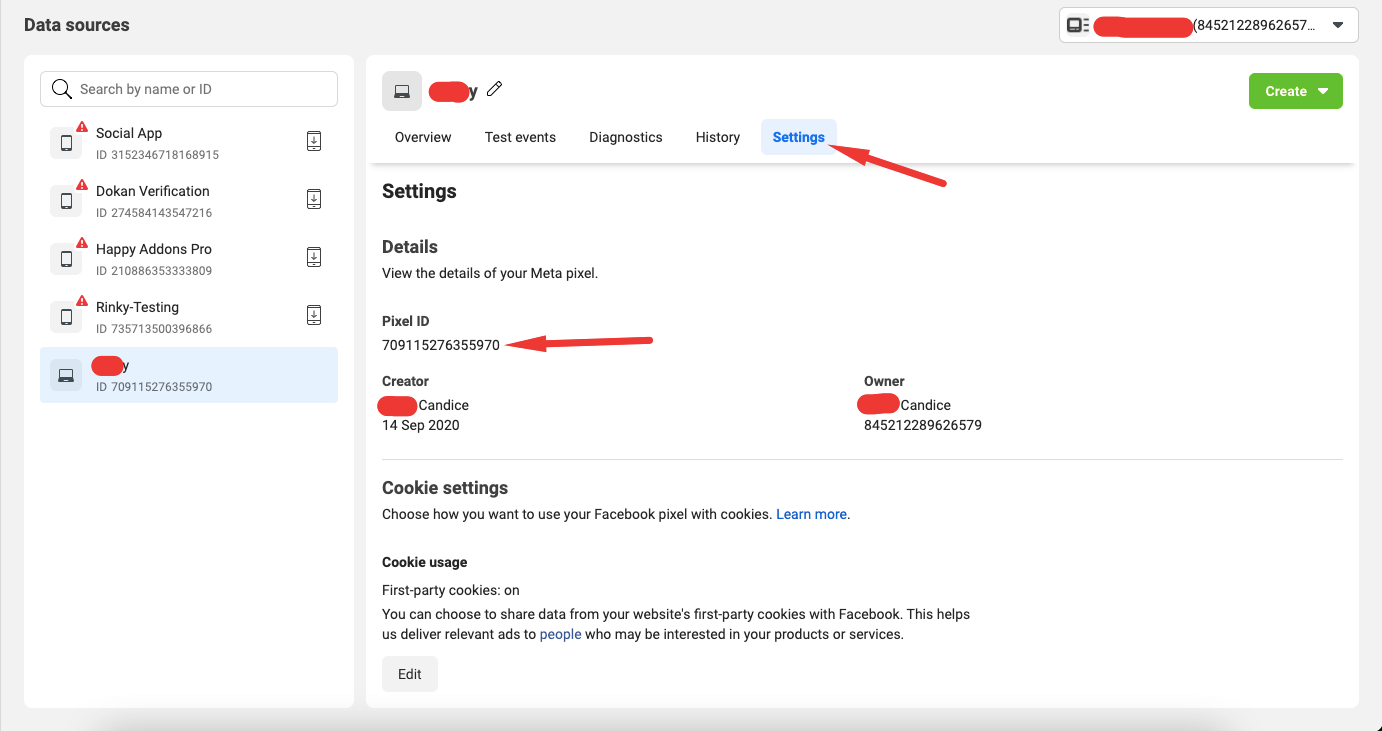This screenshot has height=731, width=1382.
Task: Click the pixel icon of the selected data source
Action: [x=65, y=374]
